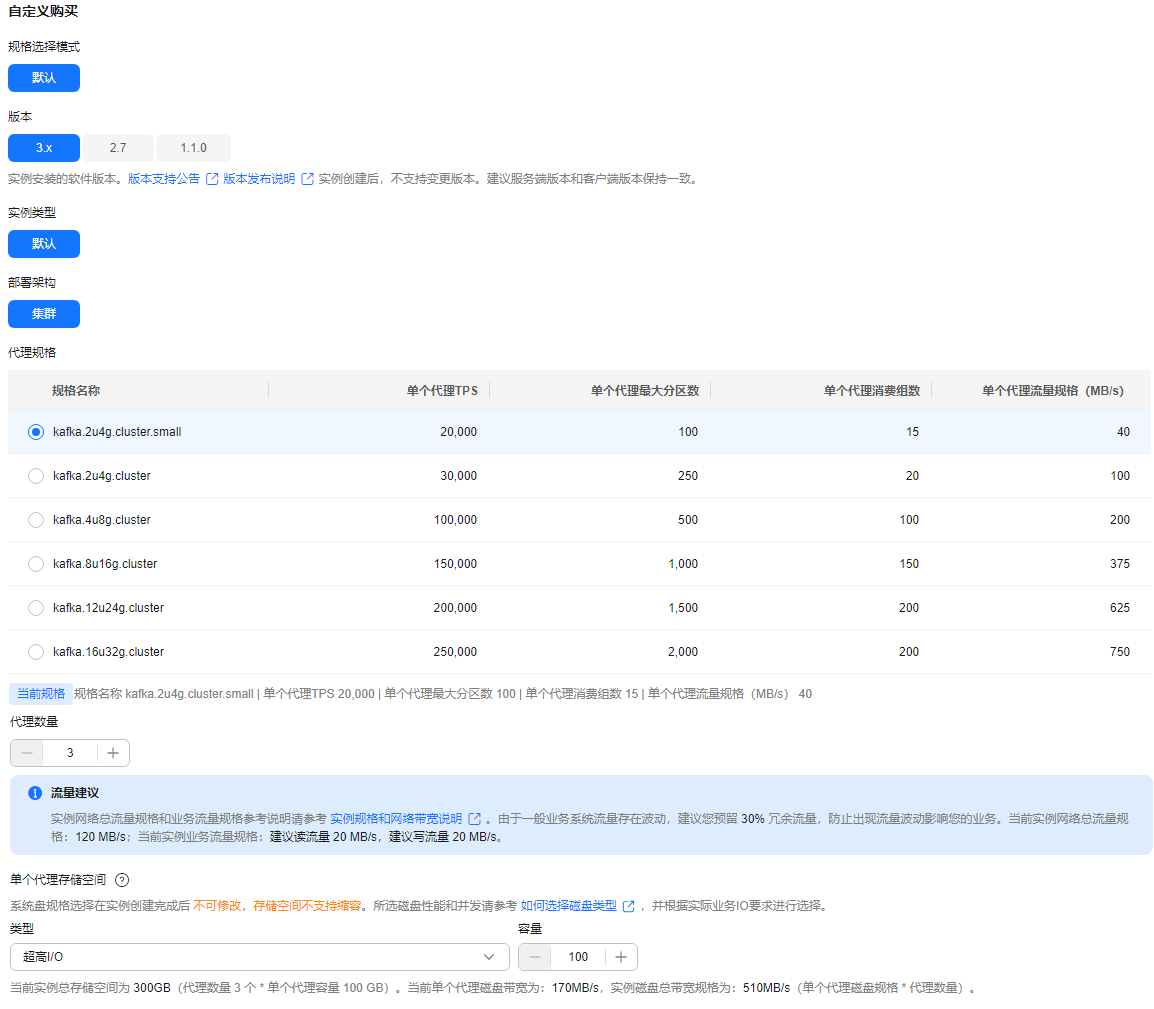Click the 150,000 TPS cell
1154x1009 pixels.
click(x=456, y=564)
